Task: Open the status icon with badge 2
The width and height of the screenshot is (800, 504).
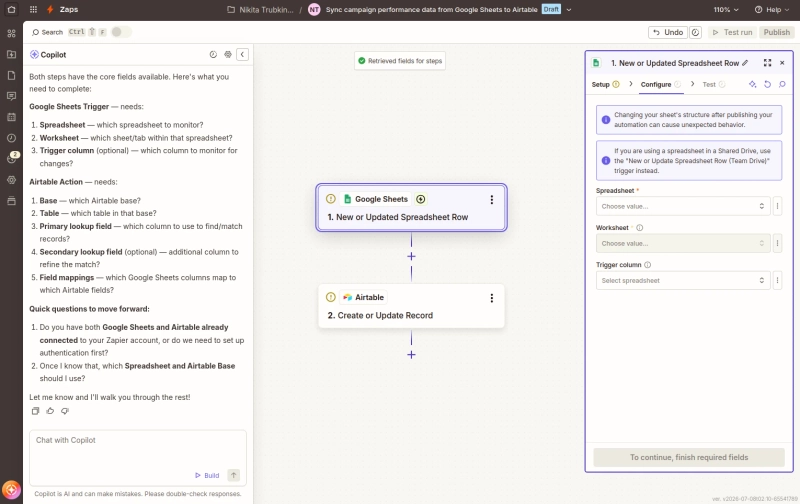Action: (x=11, y=158)
